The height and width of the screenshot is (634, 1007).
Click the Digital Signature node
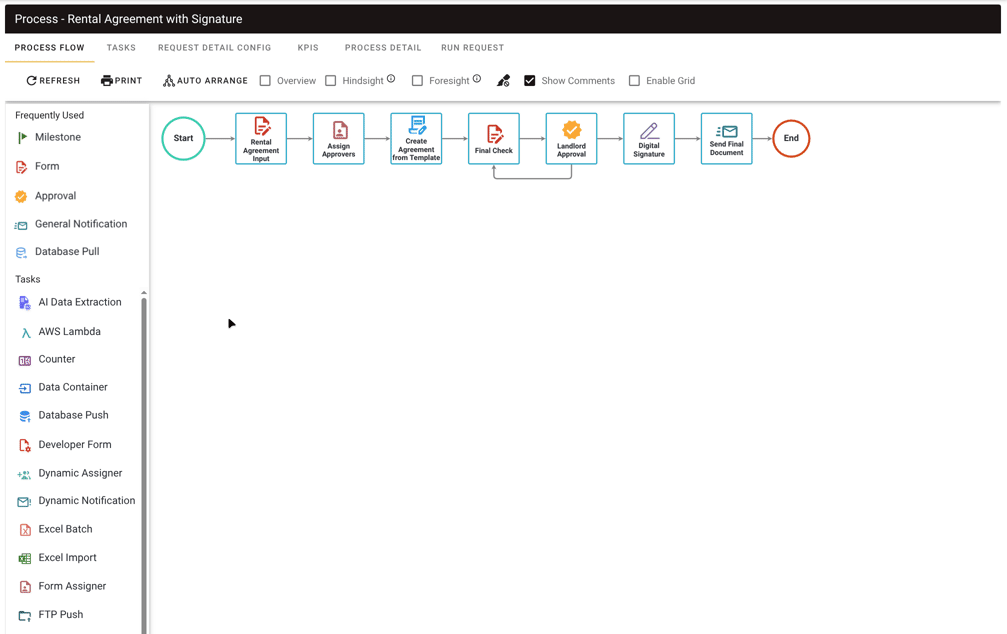pyautogui.click(x=649, y=139)
